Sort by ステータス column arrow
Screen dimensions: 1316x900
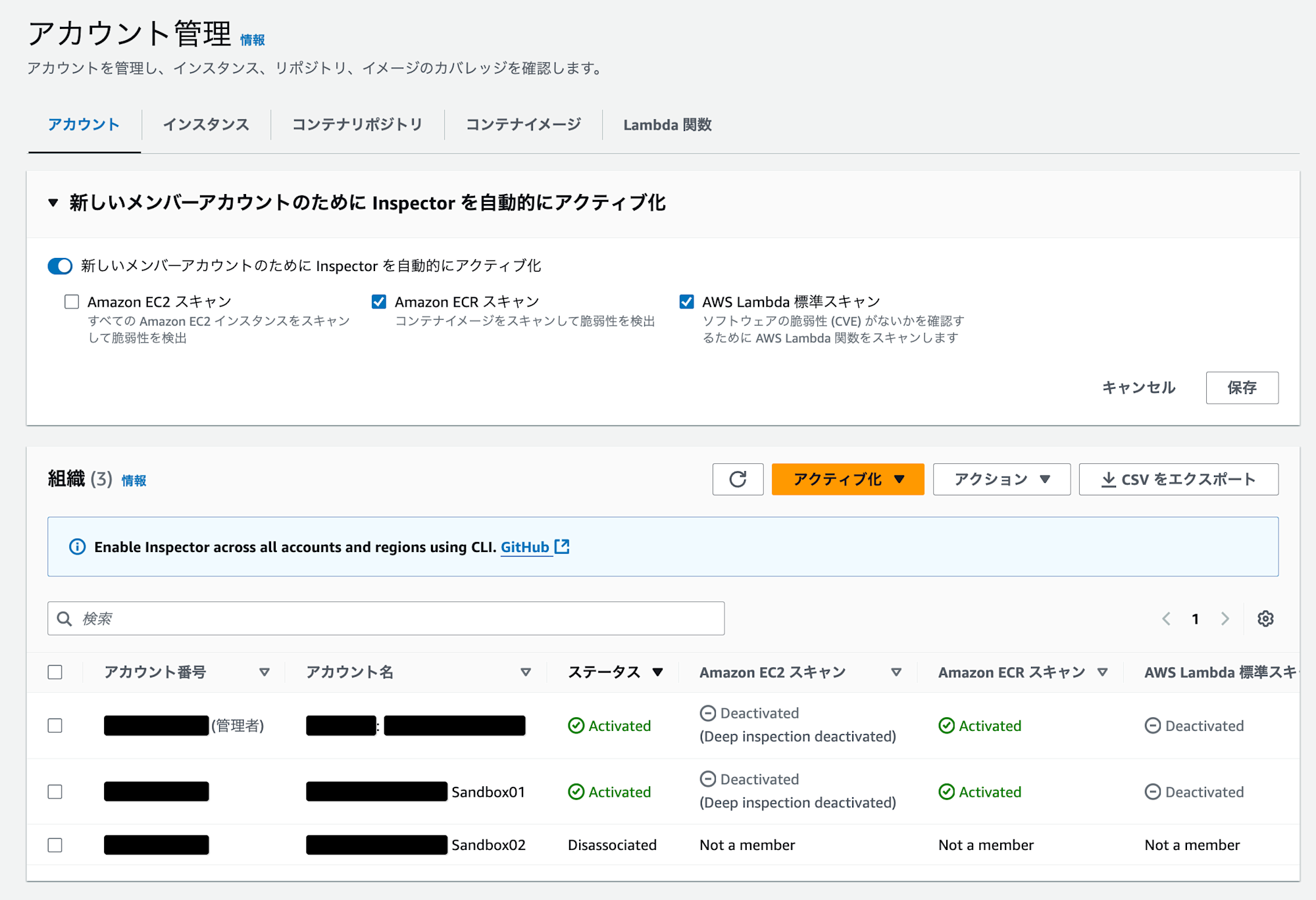pos(657,672)
